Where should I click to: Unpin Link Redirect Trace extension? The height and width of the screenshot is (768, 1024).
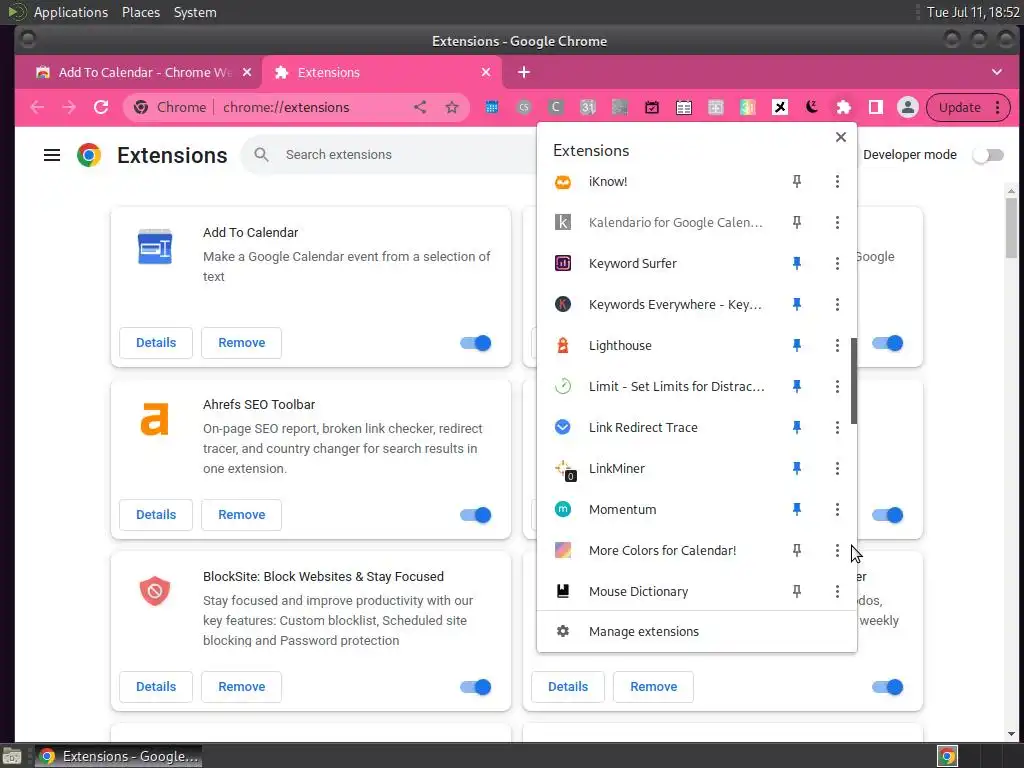coord(797,427)
